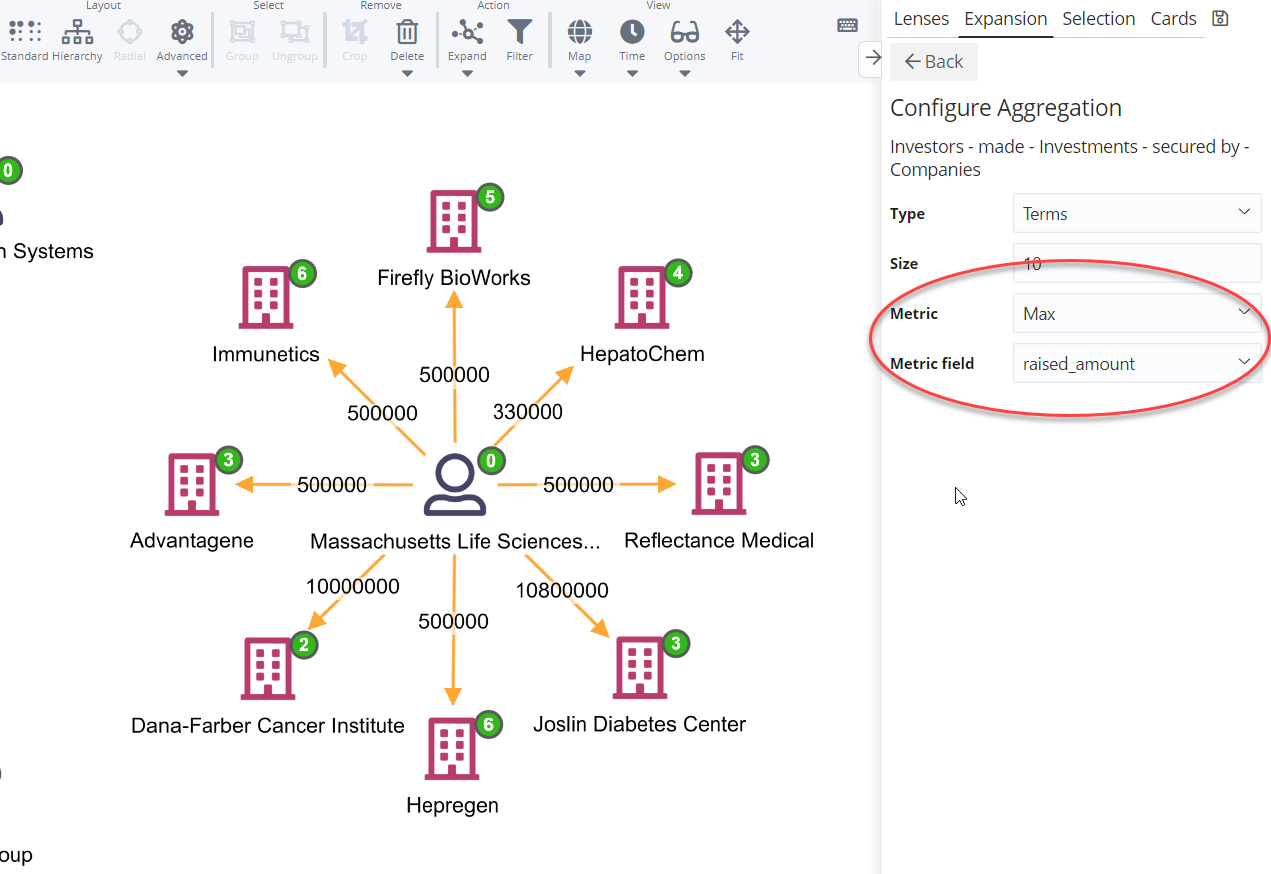The width and height of the screenshot is (1271, 874).
Task: Select the Reflectance Medical company node
Action: (719, 485)
